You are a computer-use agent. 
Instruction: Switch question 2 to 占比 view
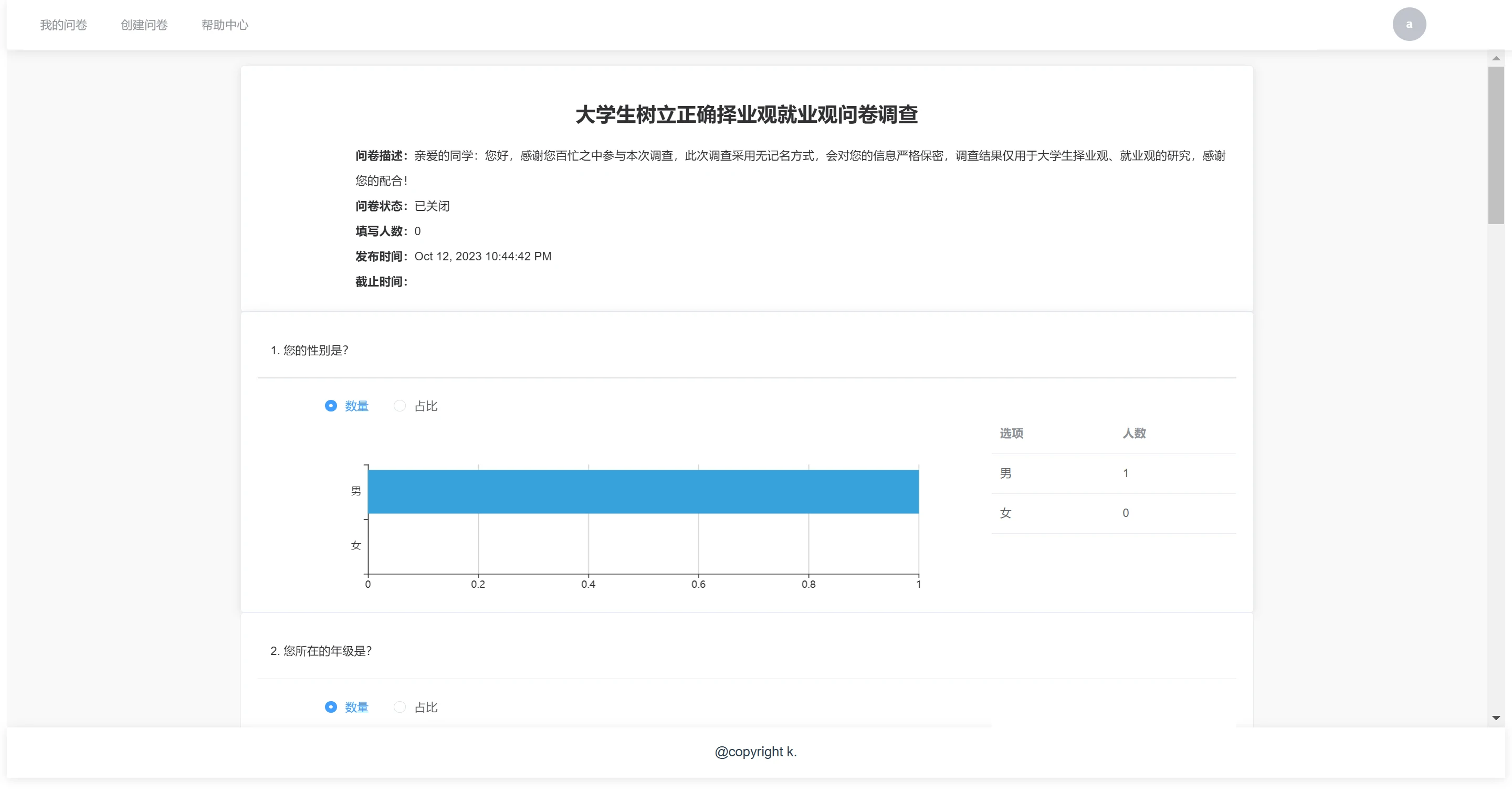400,707
